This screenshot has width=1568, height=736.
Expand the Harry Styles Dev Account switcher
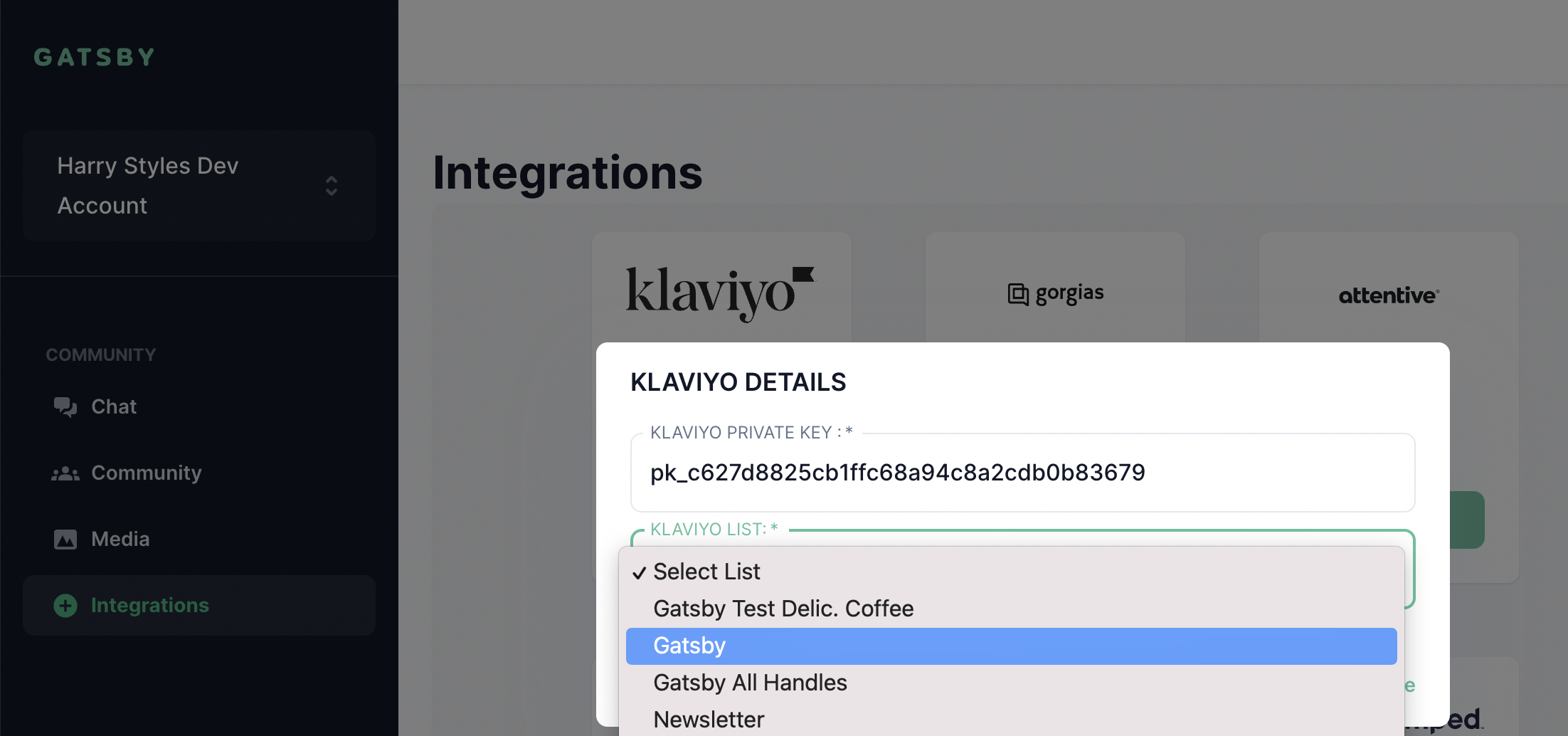[x=199, y=186]
